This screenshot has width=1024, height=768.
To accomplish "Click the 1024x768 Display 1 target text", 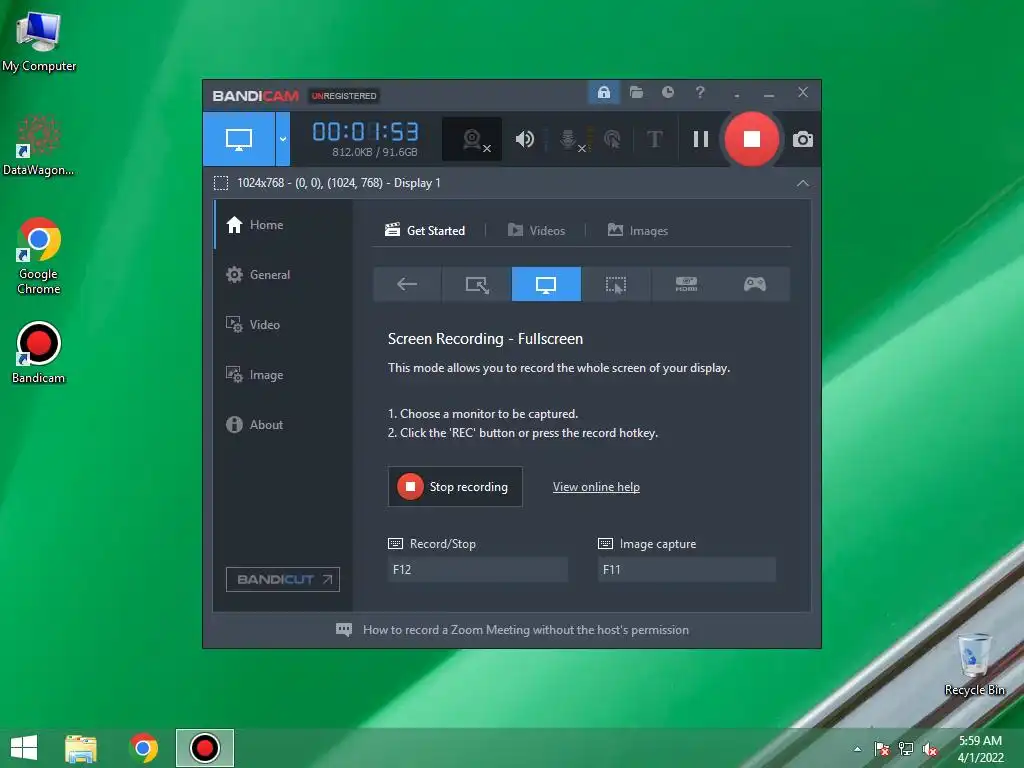I will 338,183.
